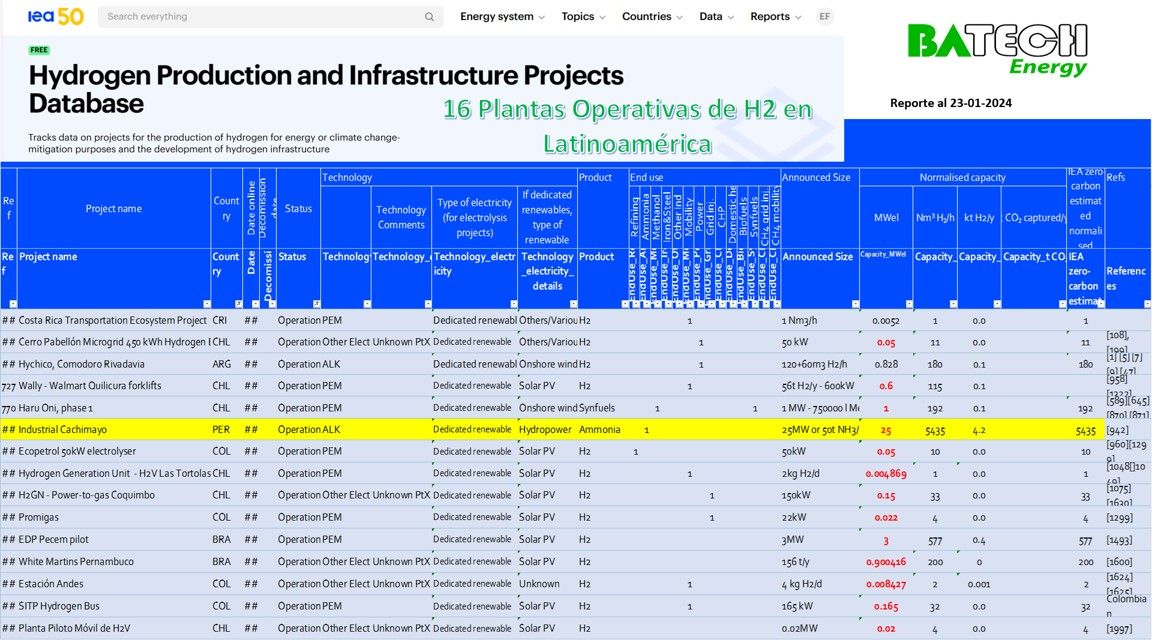Select 'Estación Andes' project cell
Viewport: 1152px width, 644px height.
(x=114, y=584)
